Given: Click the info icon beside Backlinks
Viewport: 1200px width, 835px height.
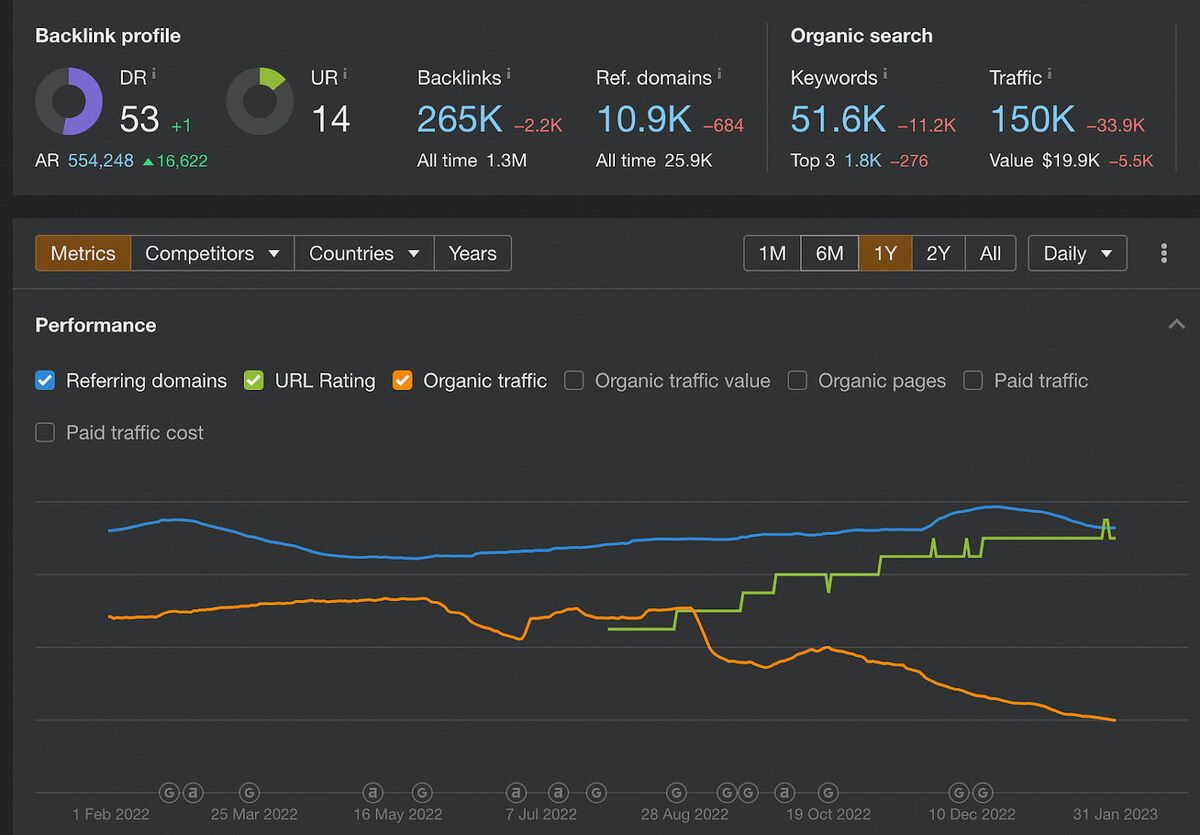Looking at the screenshot, I should pos(509,74).
